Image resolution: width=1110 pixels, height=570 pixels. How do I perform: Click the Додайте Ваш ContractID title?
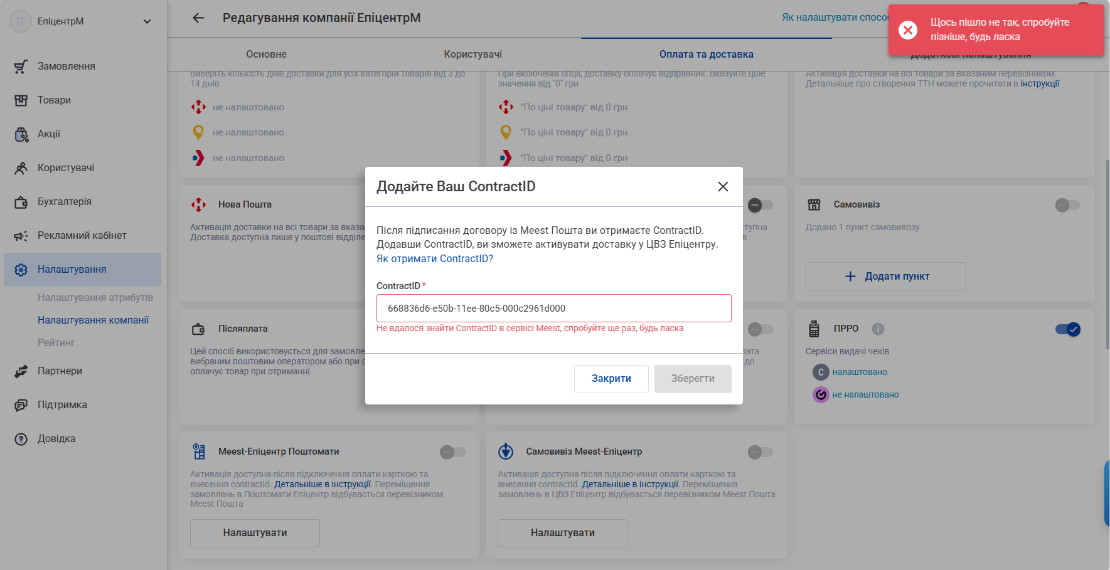(456, 187)
